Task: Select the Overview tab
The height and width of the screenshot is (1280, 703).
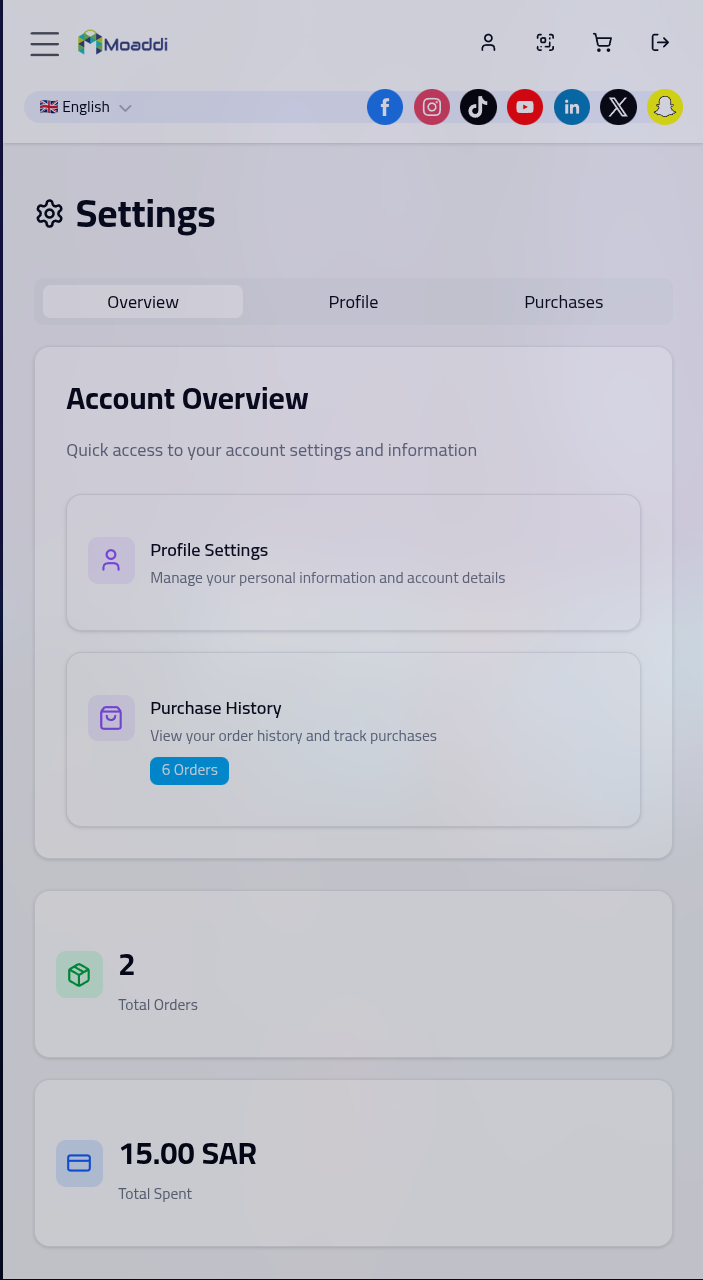Action: [x=143, y=302]
